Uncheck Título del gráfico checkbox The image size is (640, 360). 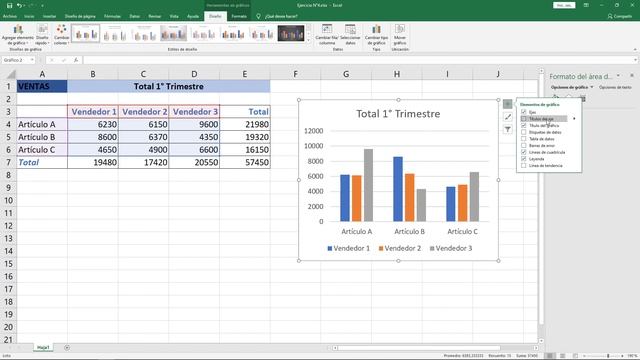(524, 125)
